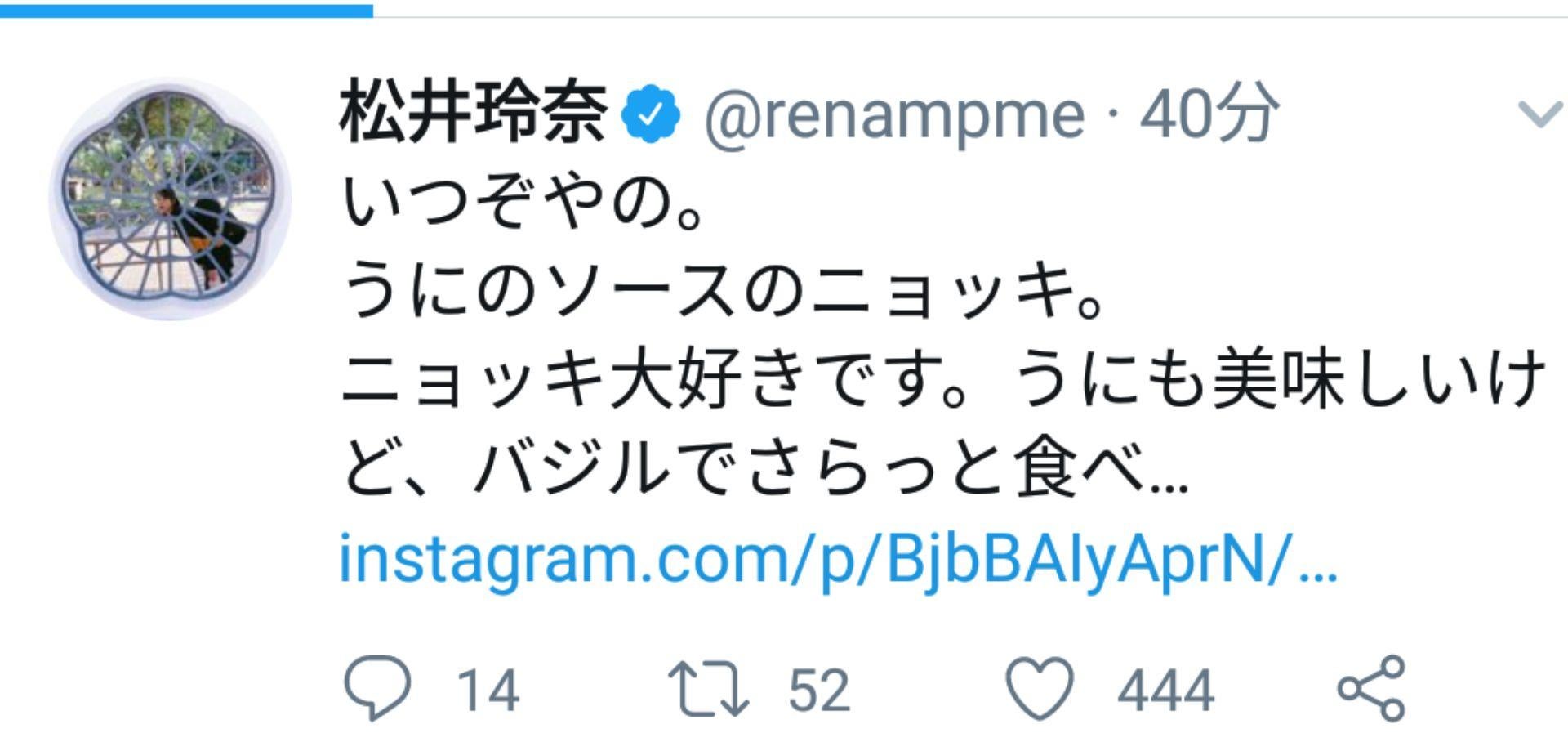
Task: View the 14 replies count
Action: tap(488, 691)
